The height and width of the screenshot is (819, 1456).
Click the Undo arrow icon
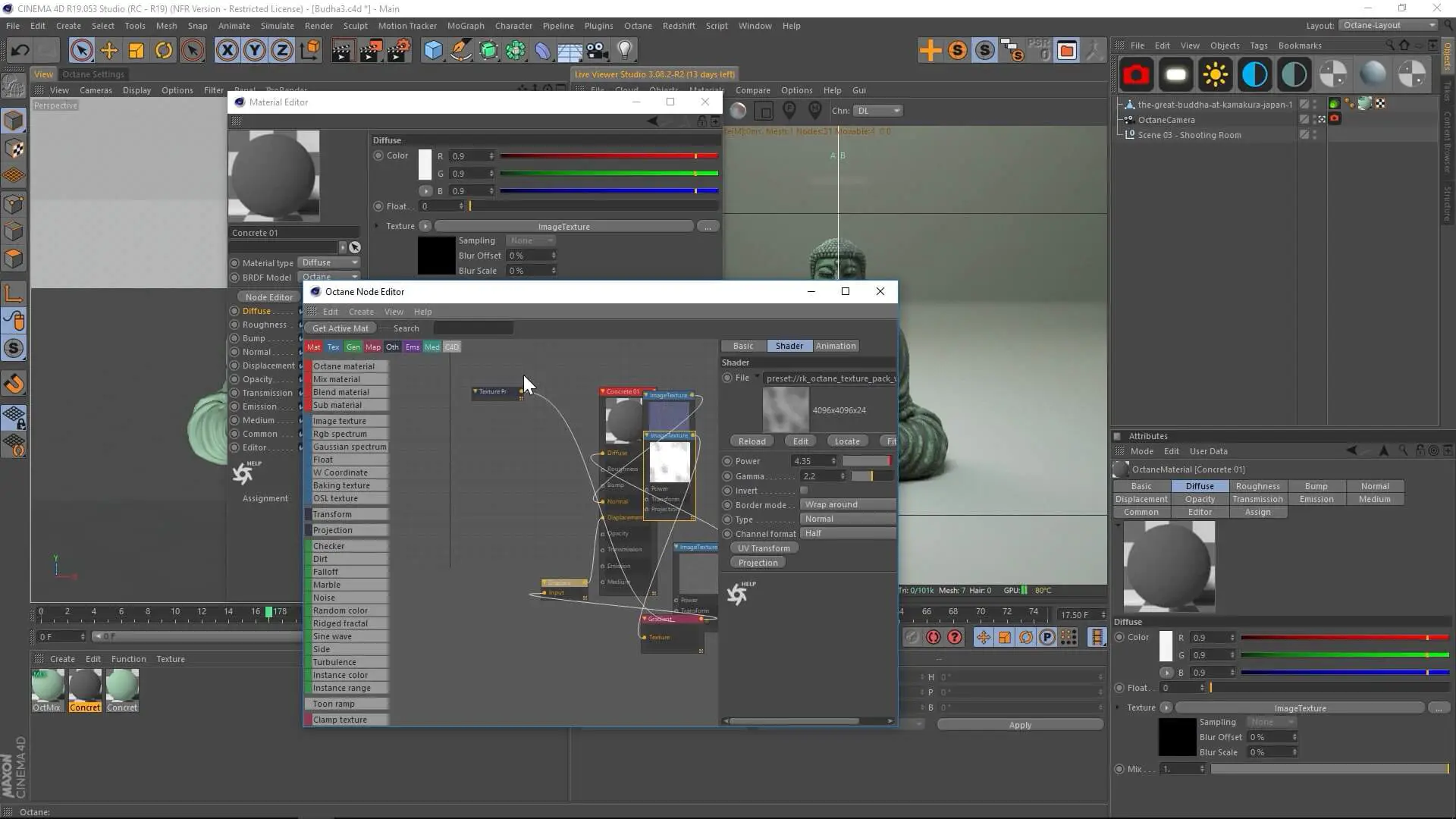(20, 50)
